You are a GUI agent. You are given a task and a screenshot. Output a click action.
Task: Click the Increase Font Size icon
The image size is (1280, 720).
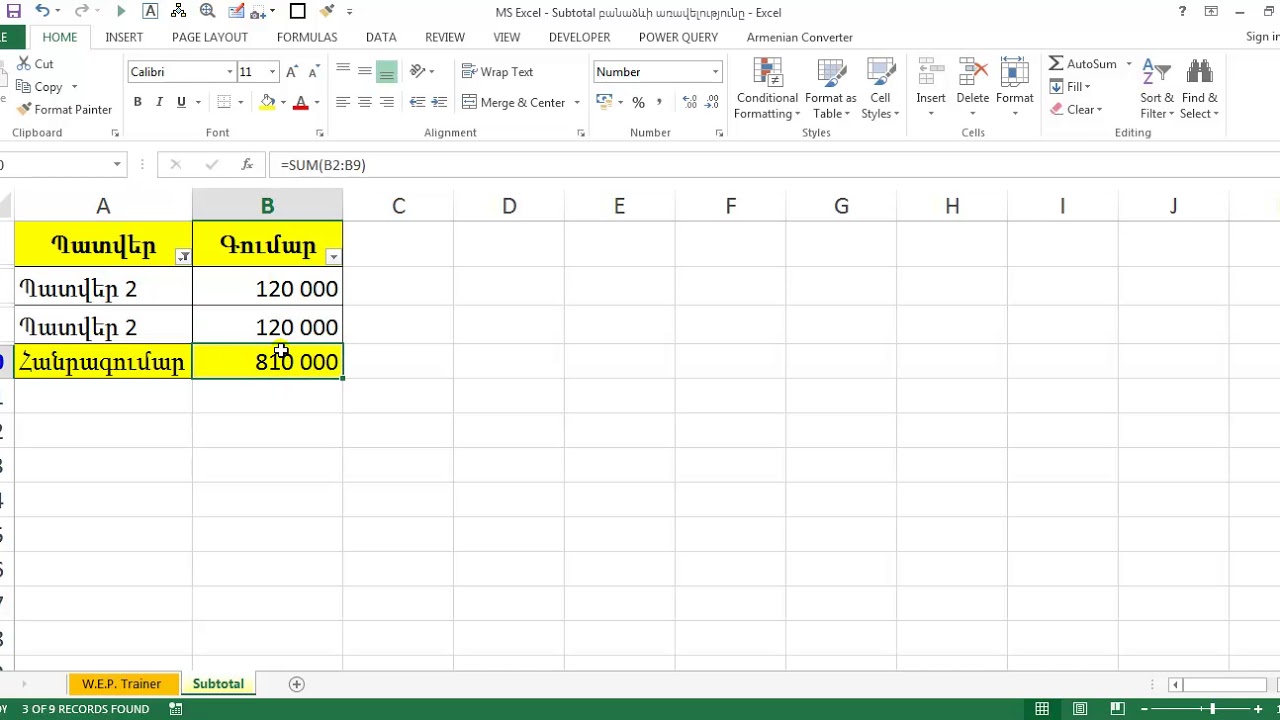point(292,72)
